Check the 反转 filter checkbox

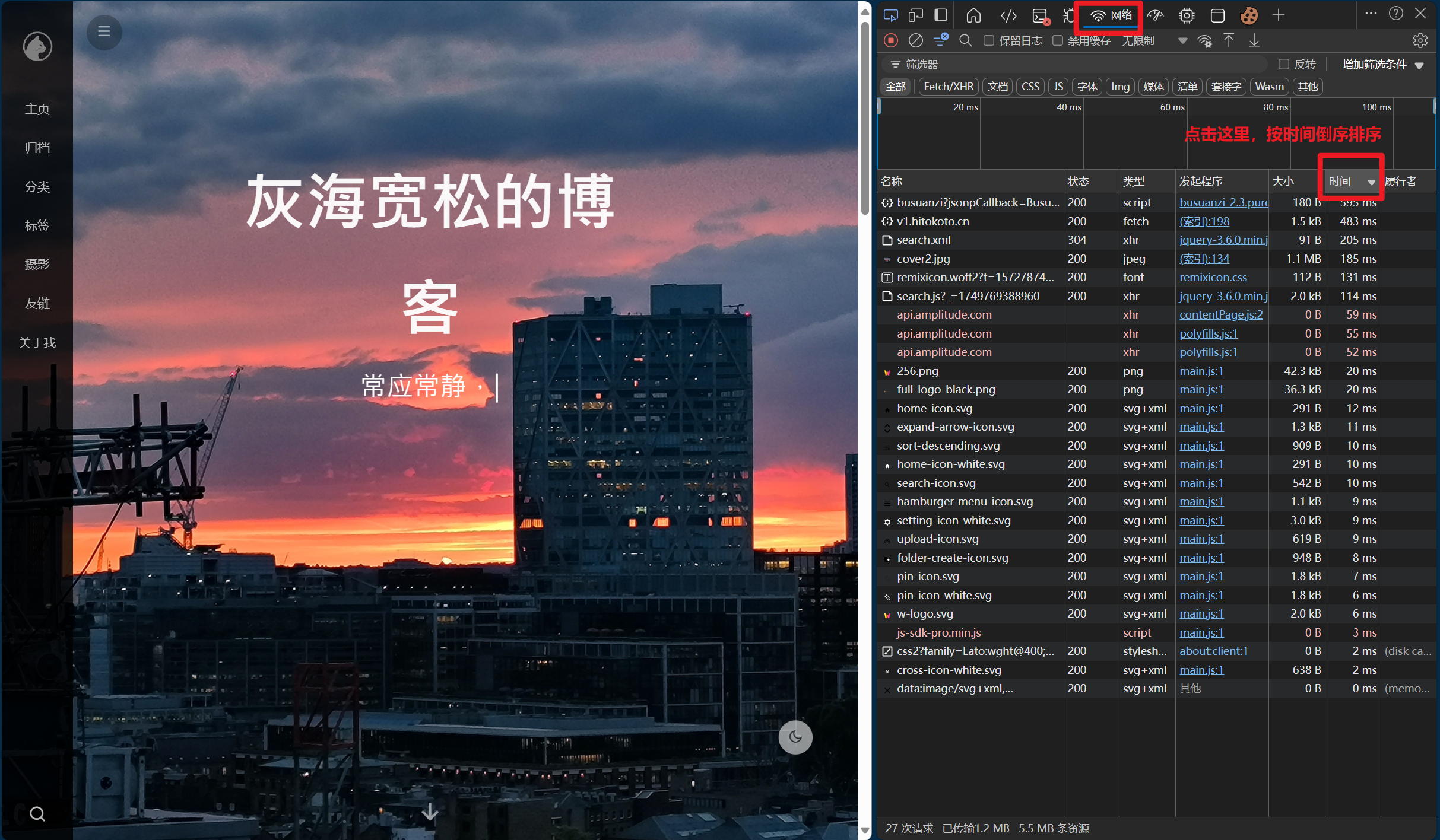tap(1284, 64)
